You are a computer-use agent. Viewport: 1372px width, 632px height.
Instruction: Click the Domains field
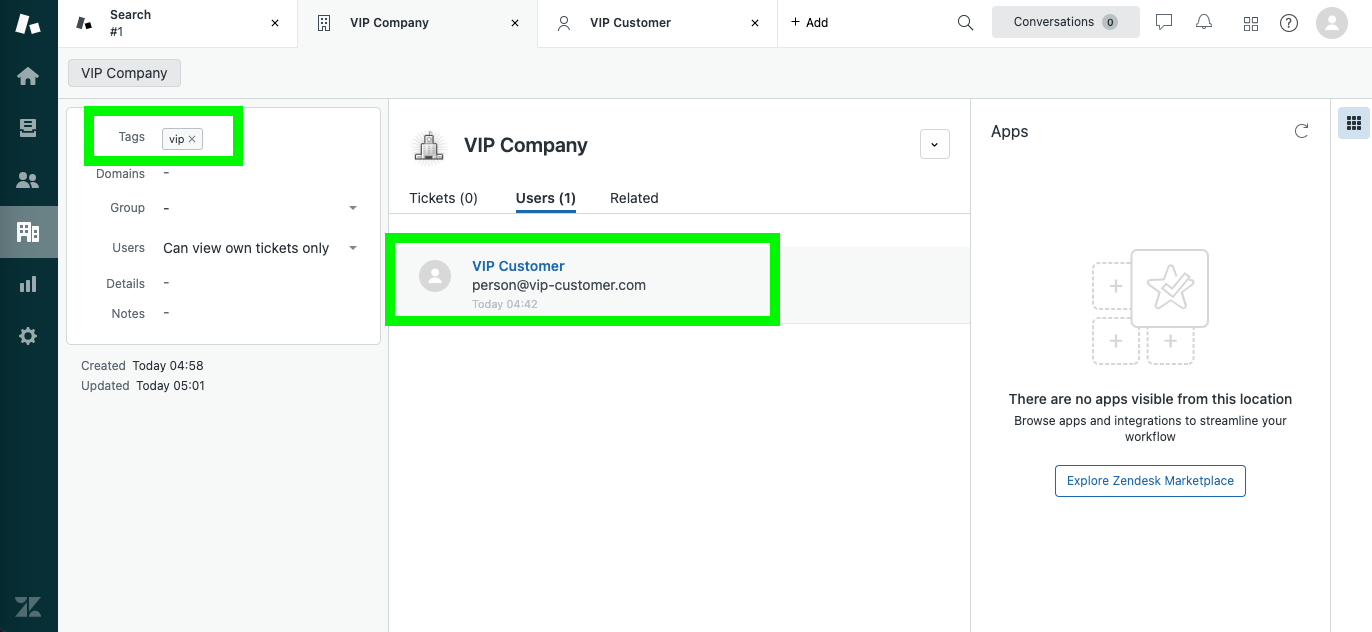[260, 173]
